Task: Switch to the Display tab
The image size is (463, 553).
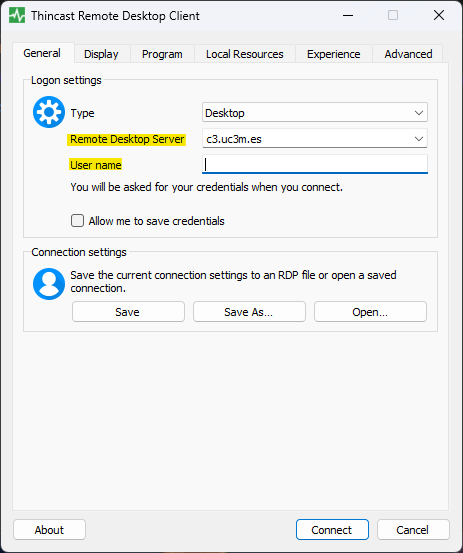Action: point(101,54)
